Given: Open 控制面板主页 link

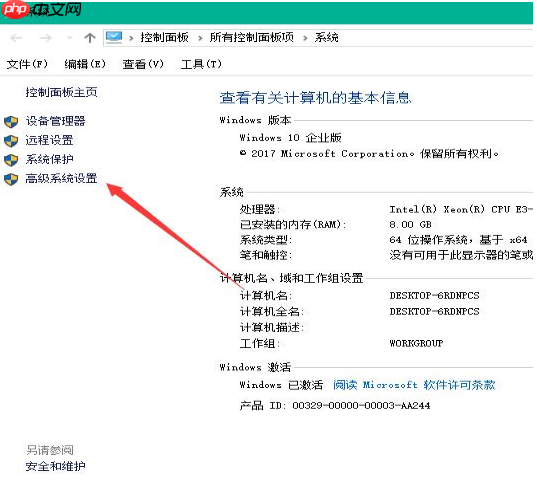Looking at the screenshot, I should click(61, 92).
